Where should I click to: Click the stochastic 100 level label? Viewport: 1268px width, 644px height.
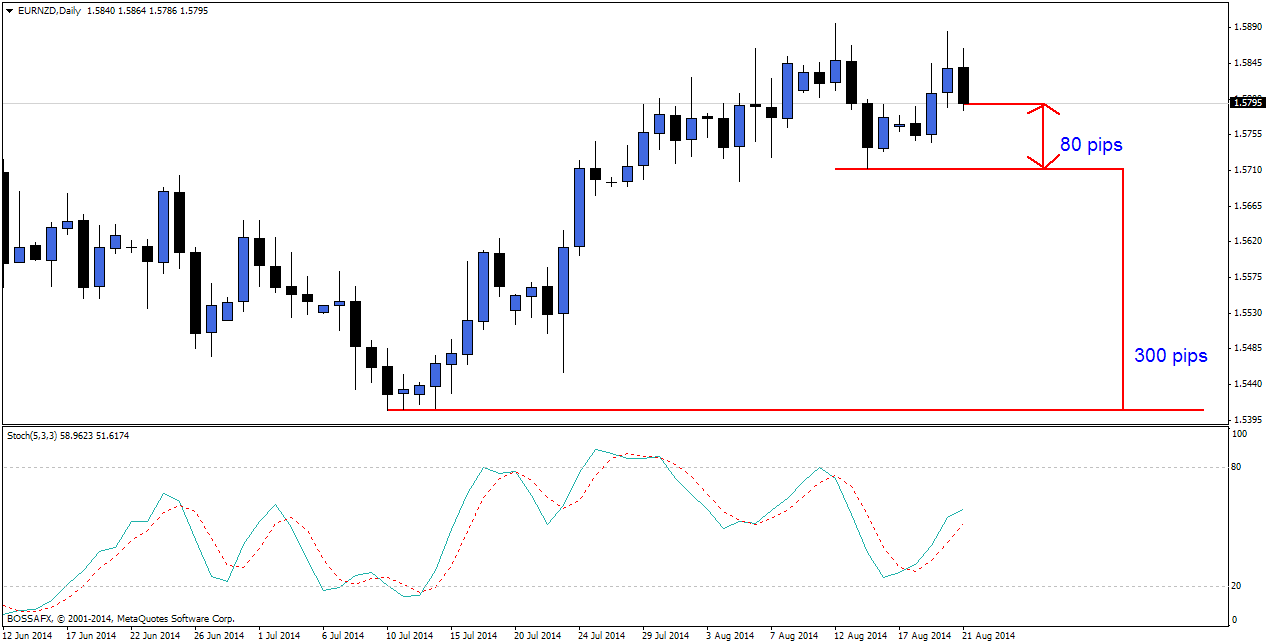click(x=1241, y=434)
